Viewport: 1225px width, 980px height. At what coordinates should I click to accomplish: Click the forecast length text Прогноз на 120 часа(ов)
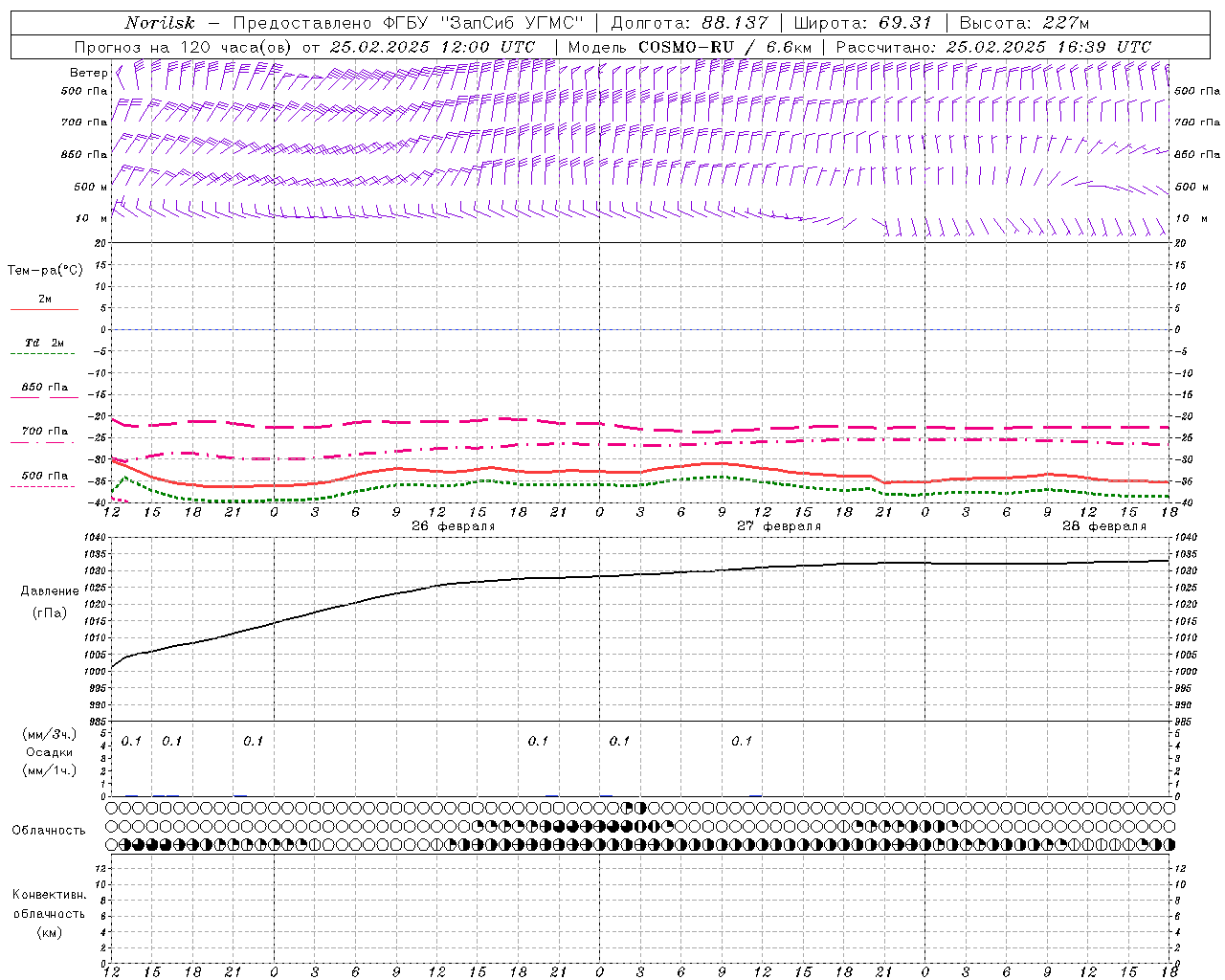[x=184, y=47]
